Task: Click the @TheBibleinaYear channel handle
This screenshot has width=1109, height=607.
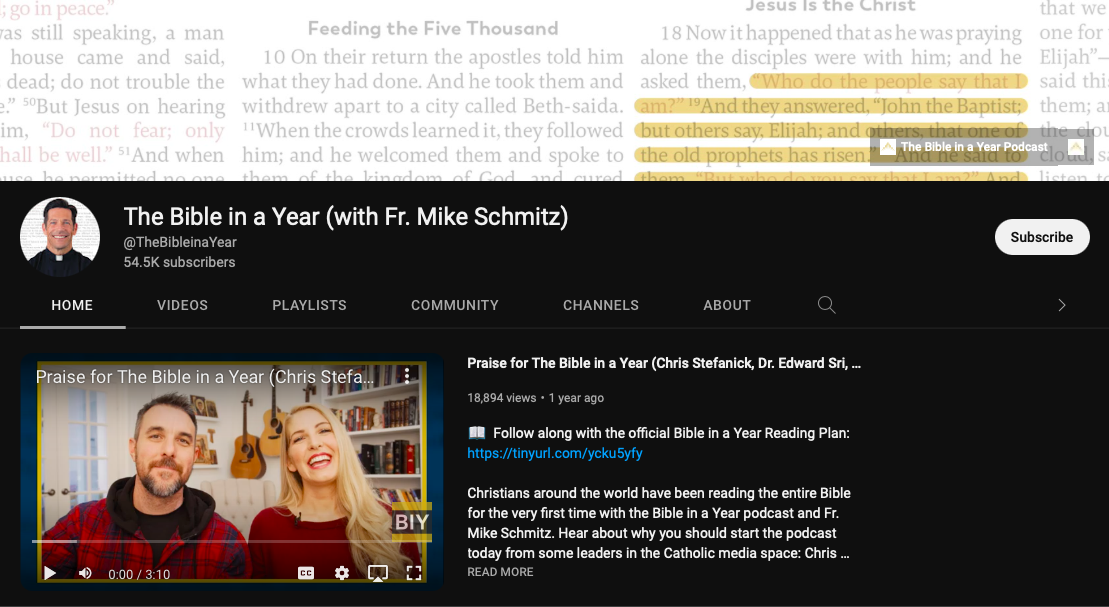Action: point(180,242)
